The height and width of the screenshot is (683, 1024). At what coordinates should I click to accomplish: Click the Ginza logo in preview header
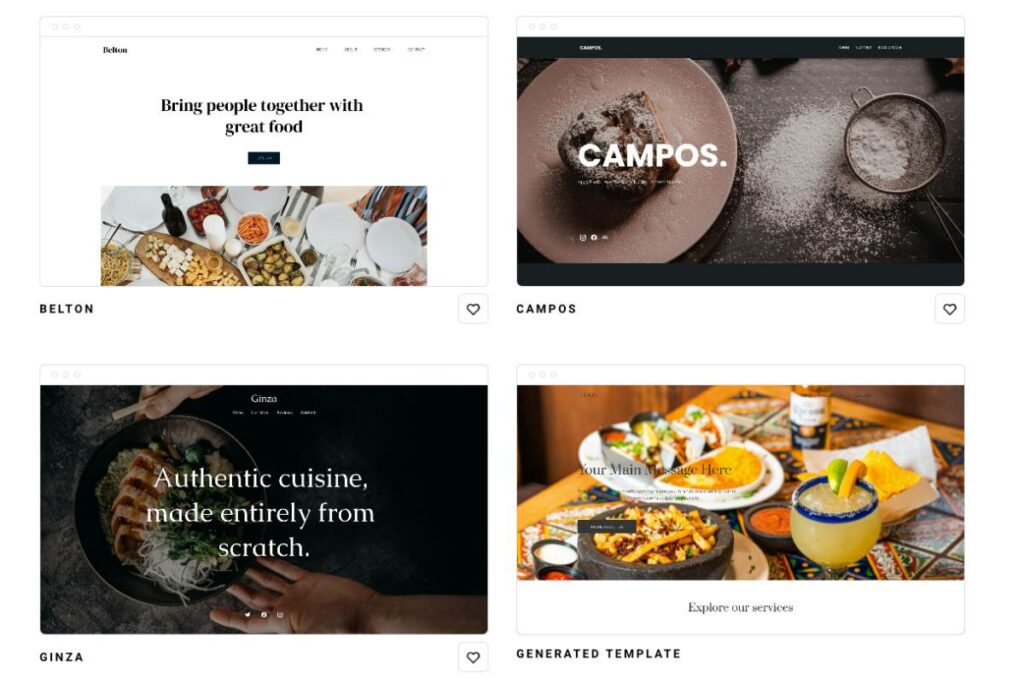(x=264, y=398)
